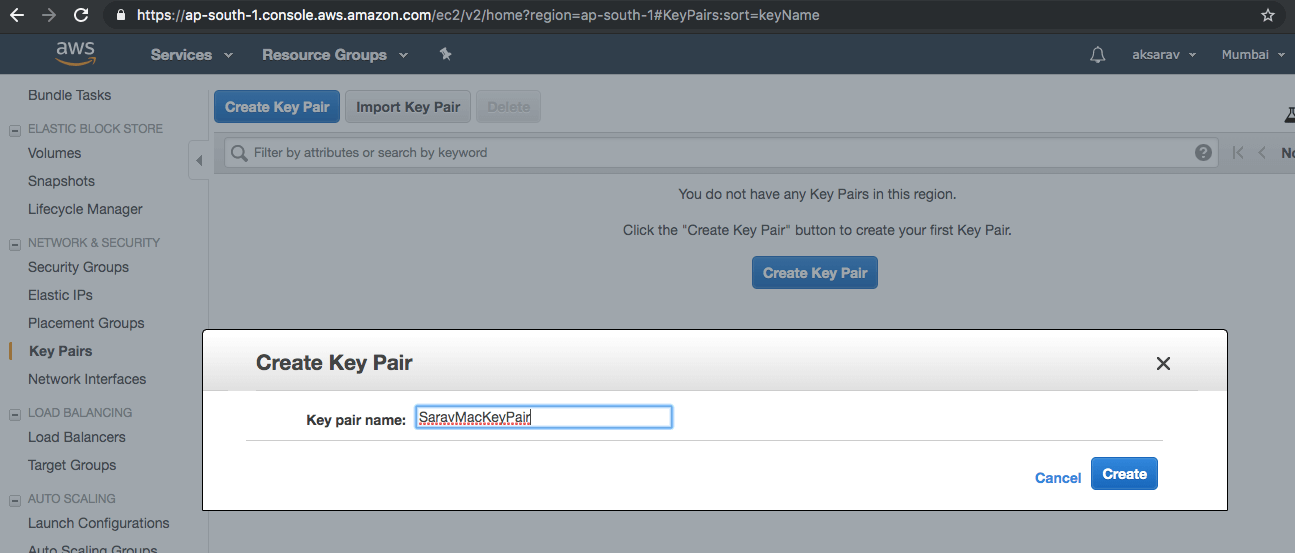
Task: Open the Services dropdown menu
Action: 191,55
